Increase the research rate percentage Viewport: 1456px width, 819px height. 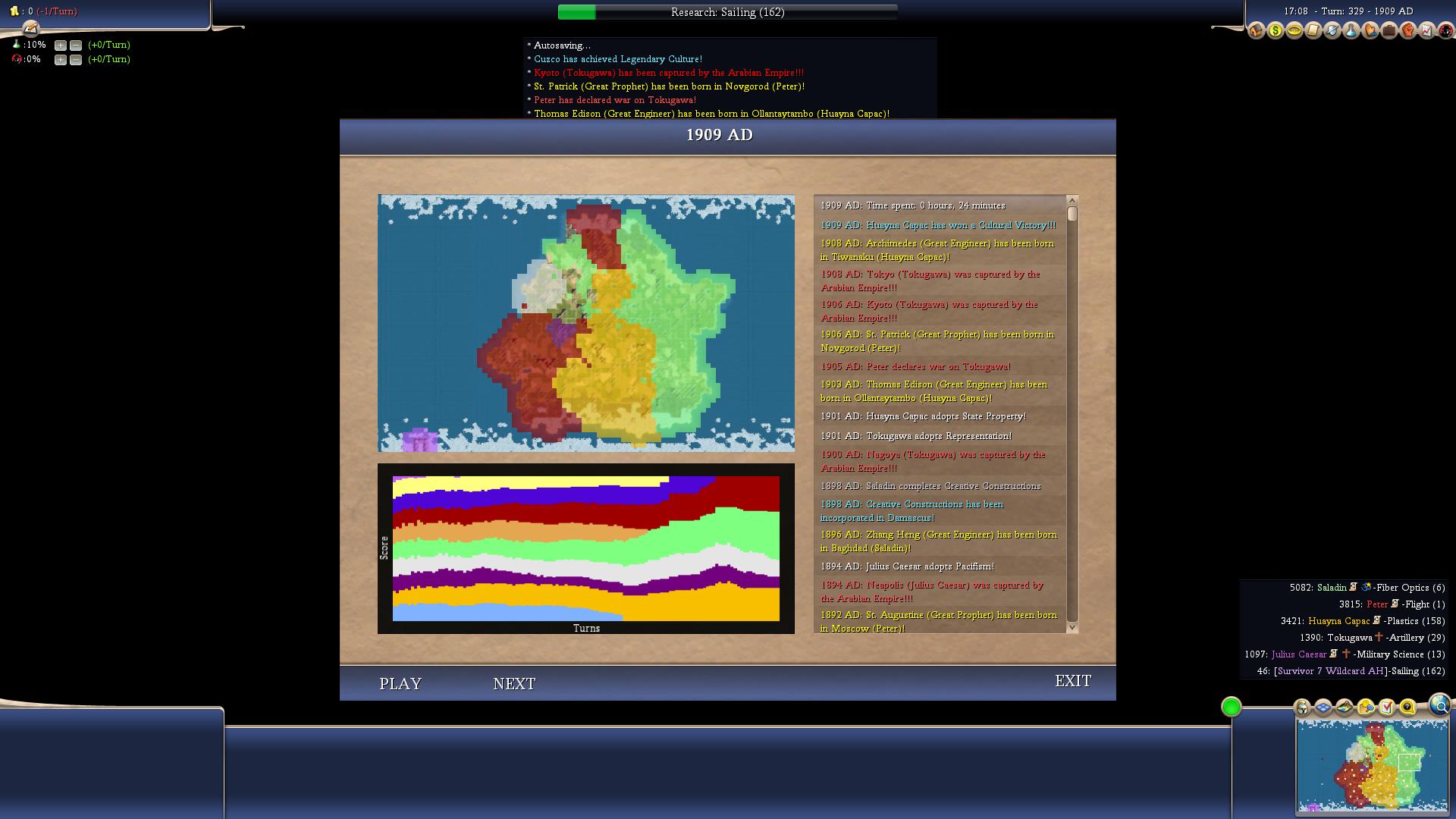click(61, 45)
